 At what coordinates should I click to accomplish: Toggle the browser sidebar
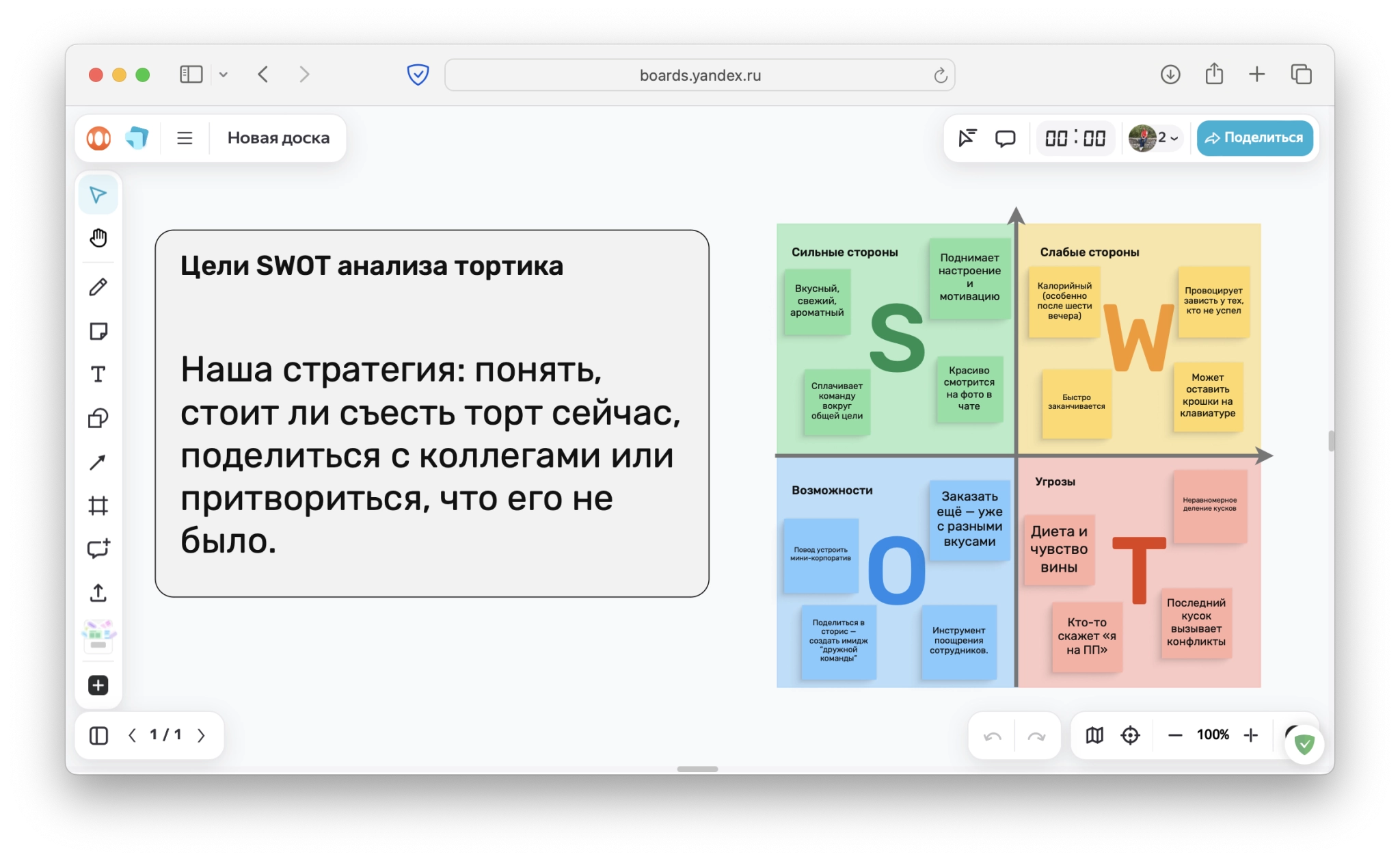click(191, 75)
